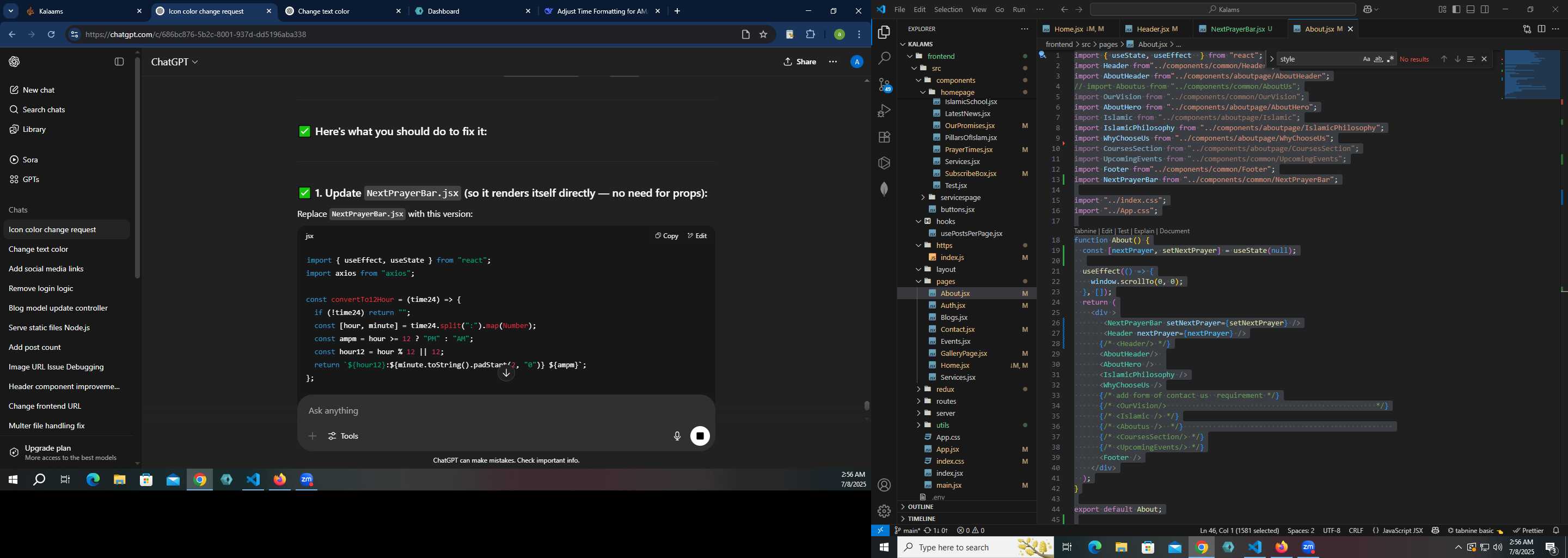
Task: Expand the routes folder in Explorer
Action: coord(918,402)
